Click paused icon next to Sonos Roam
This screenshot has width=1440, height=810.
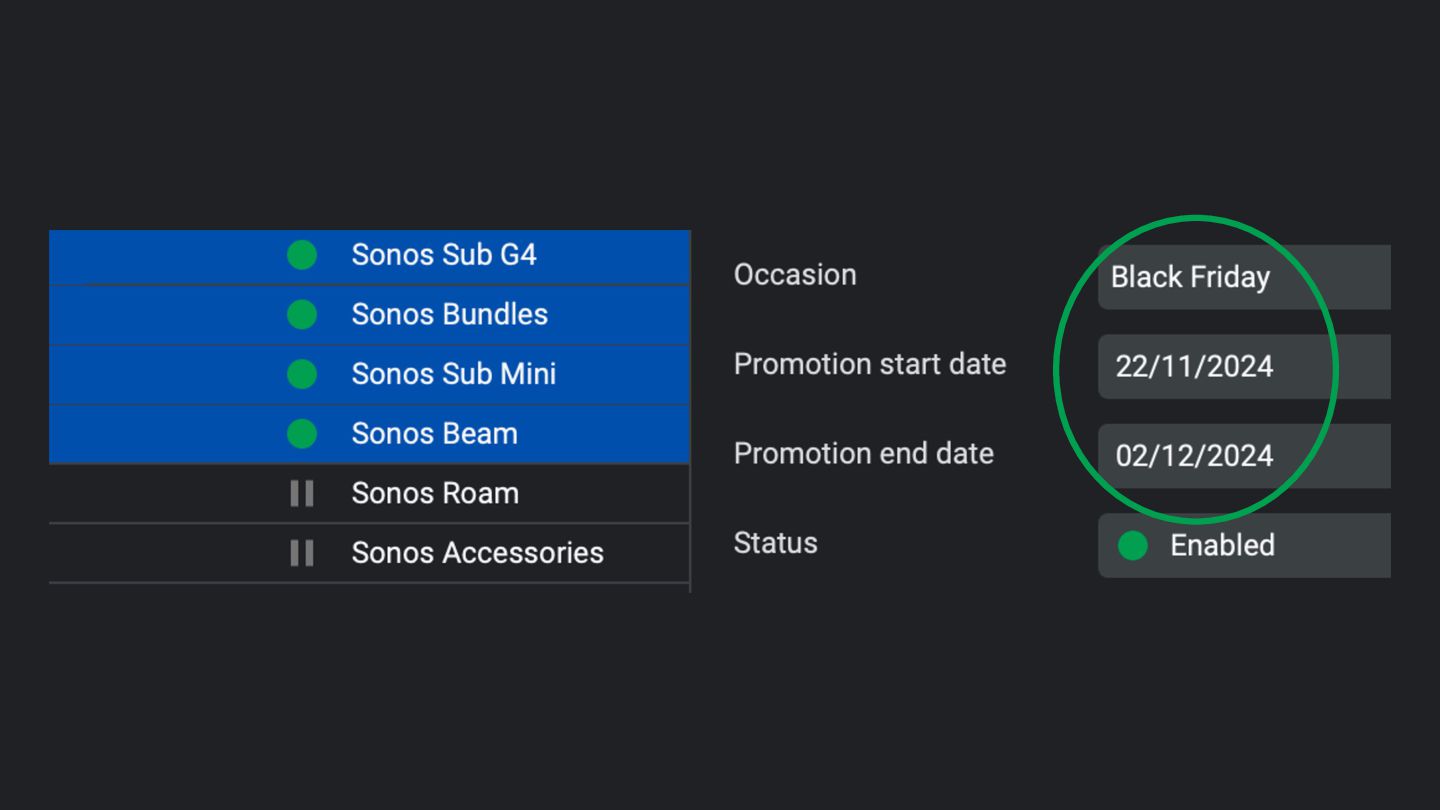(x=302, y=493)
